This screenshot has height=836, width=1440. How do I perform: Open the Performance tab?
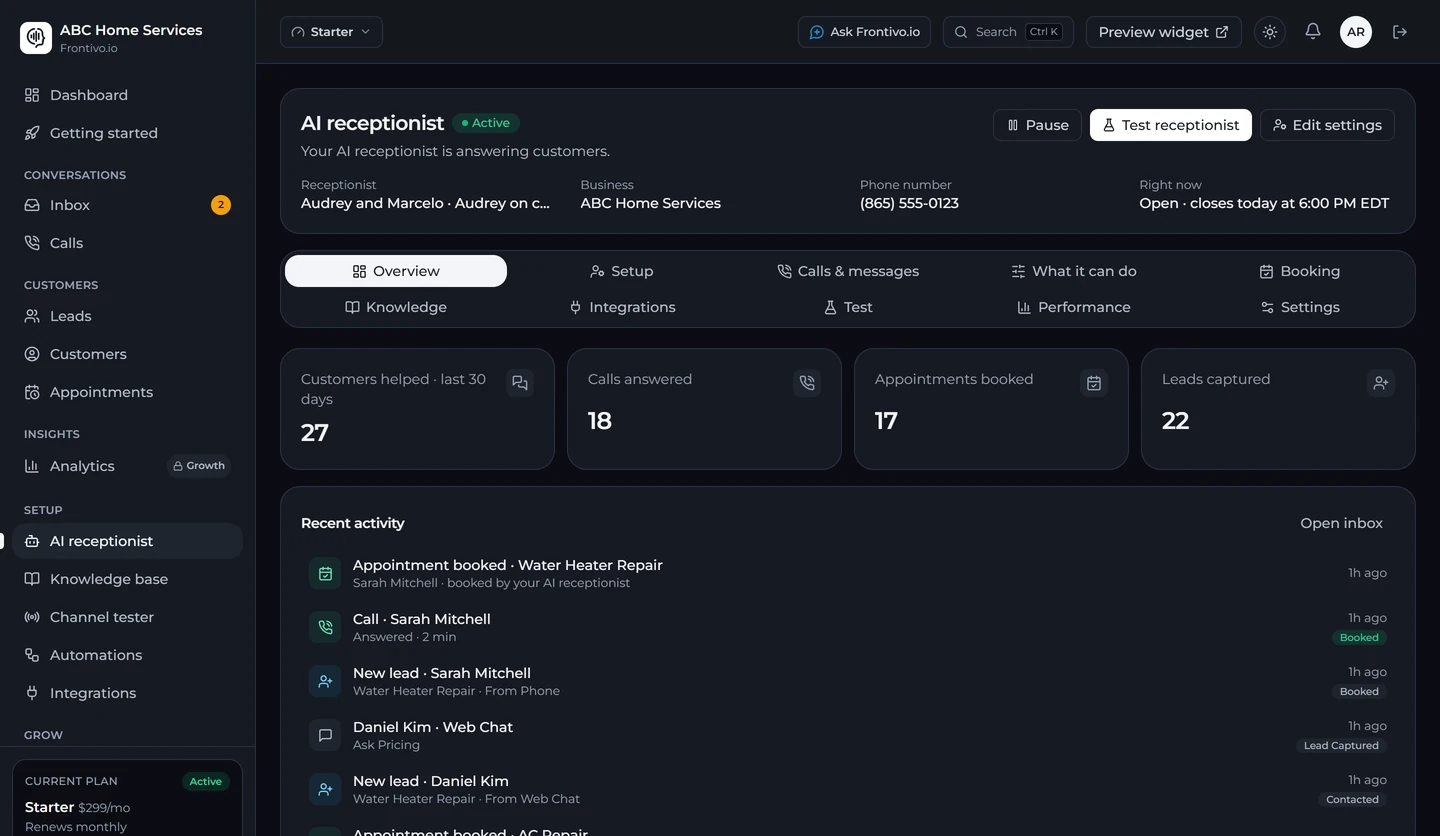coord(1074,307)
